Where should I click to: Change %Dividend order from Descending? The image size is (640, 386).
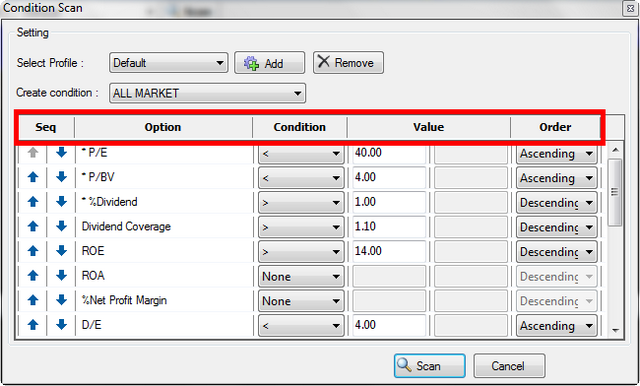point(557,202)
